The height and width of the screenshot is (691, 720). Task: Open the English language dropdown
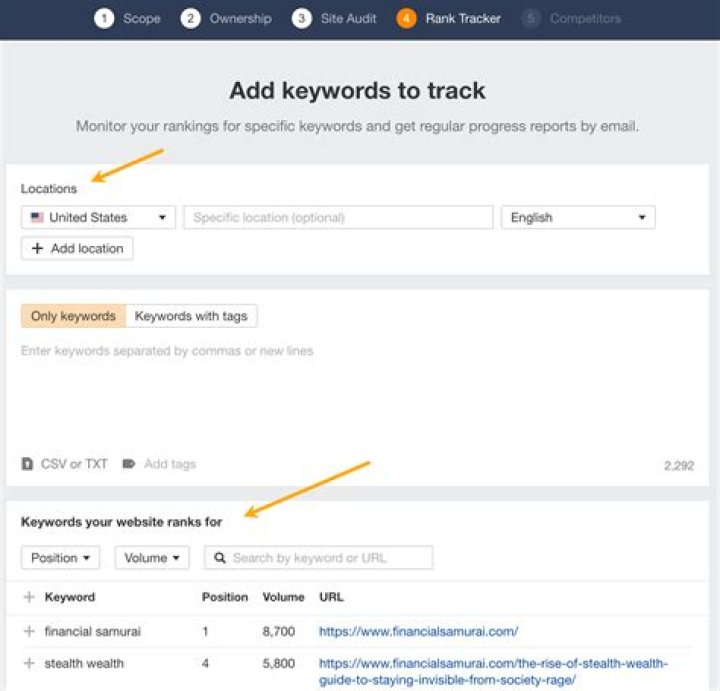click(x=578, y=217)
